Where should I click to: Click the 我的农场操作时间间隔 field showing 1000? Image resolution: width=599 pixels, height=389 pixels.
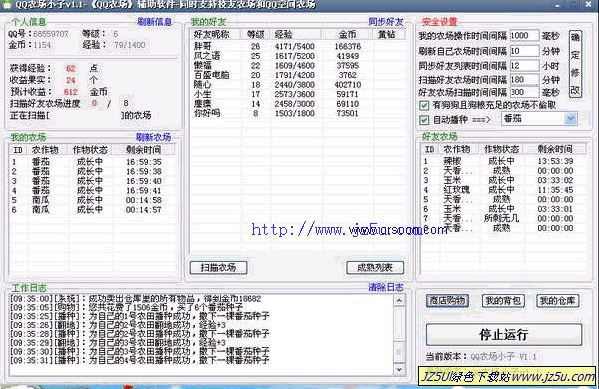[524, 36]
